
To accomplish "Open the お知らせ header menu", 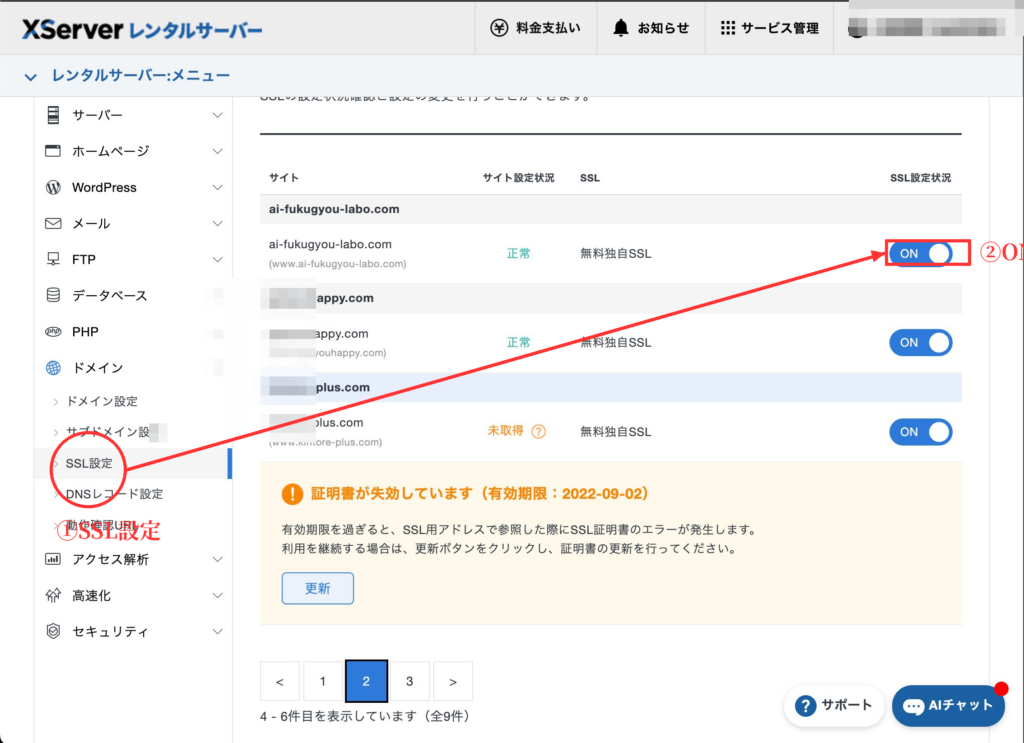I will click(651, 28).
